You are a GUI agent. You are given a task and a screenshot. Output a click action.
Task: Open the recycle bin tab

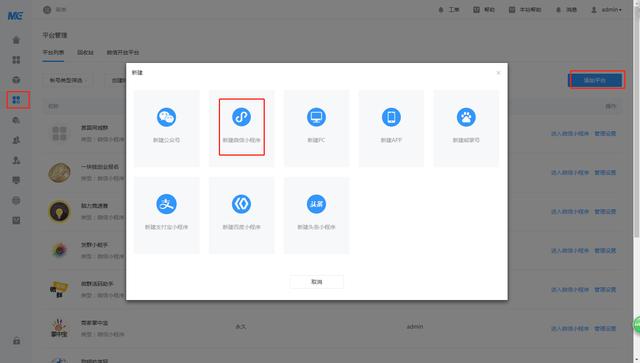pos(85,53)
